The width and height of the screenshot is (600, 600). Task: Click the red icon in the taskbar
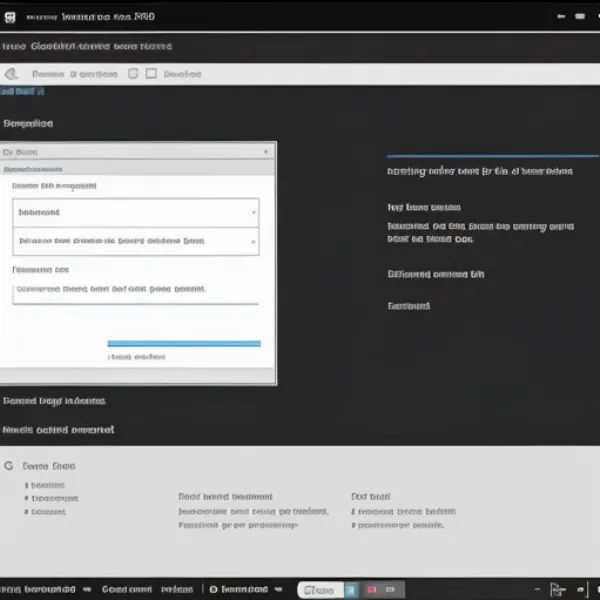click(373, 590)
